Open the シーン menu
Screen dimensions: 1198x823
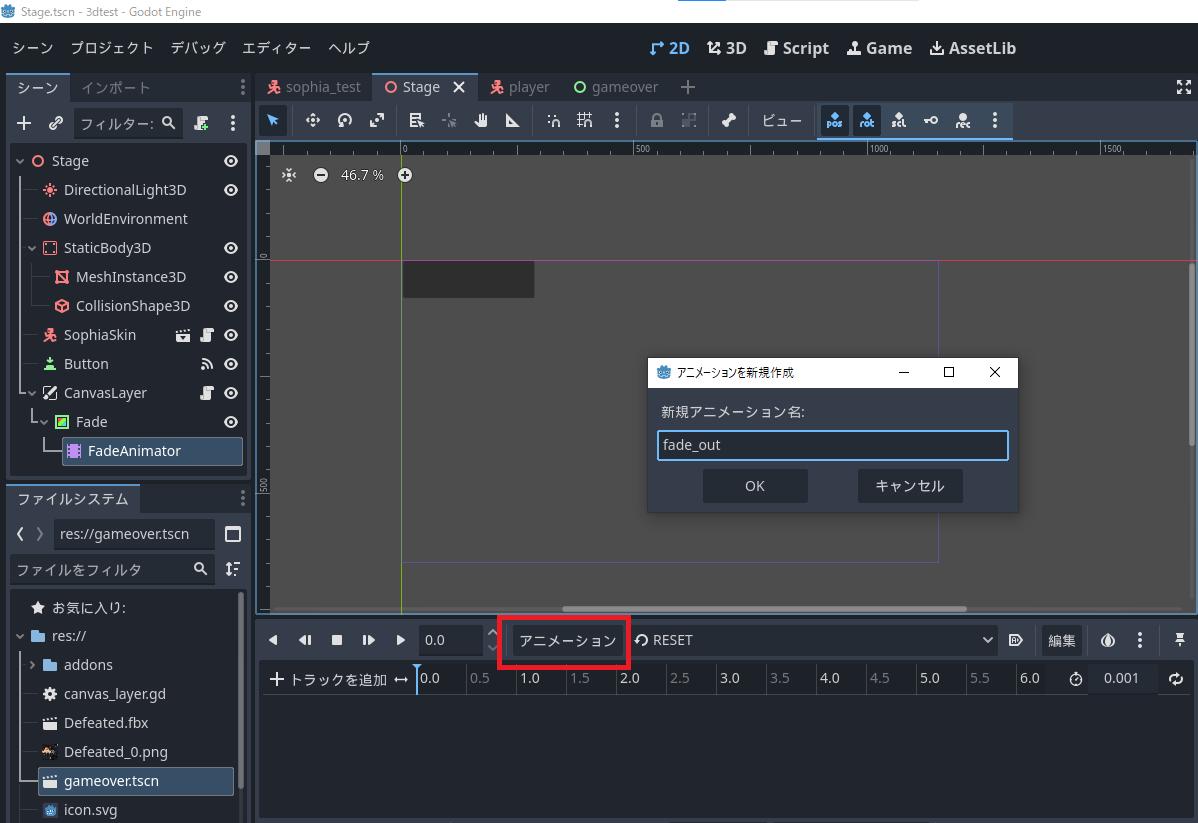coord(33,47)
